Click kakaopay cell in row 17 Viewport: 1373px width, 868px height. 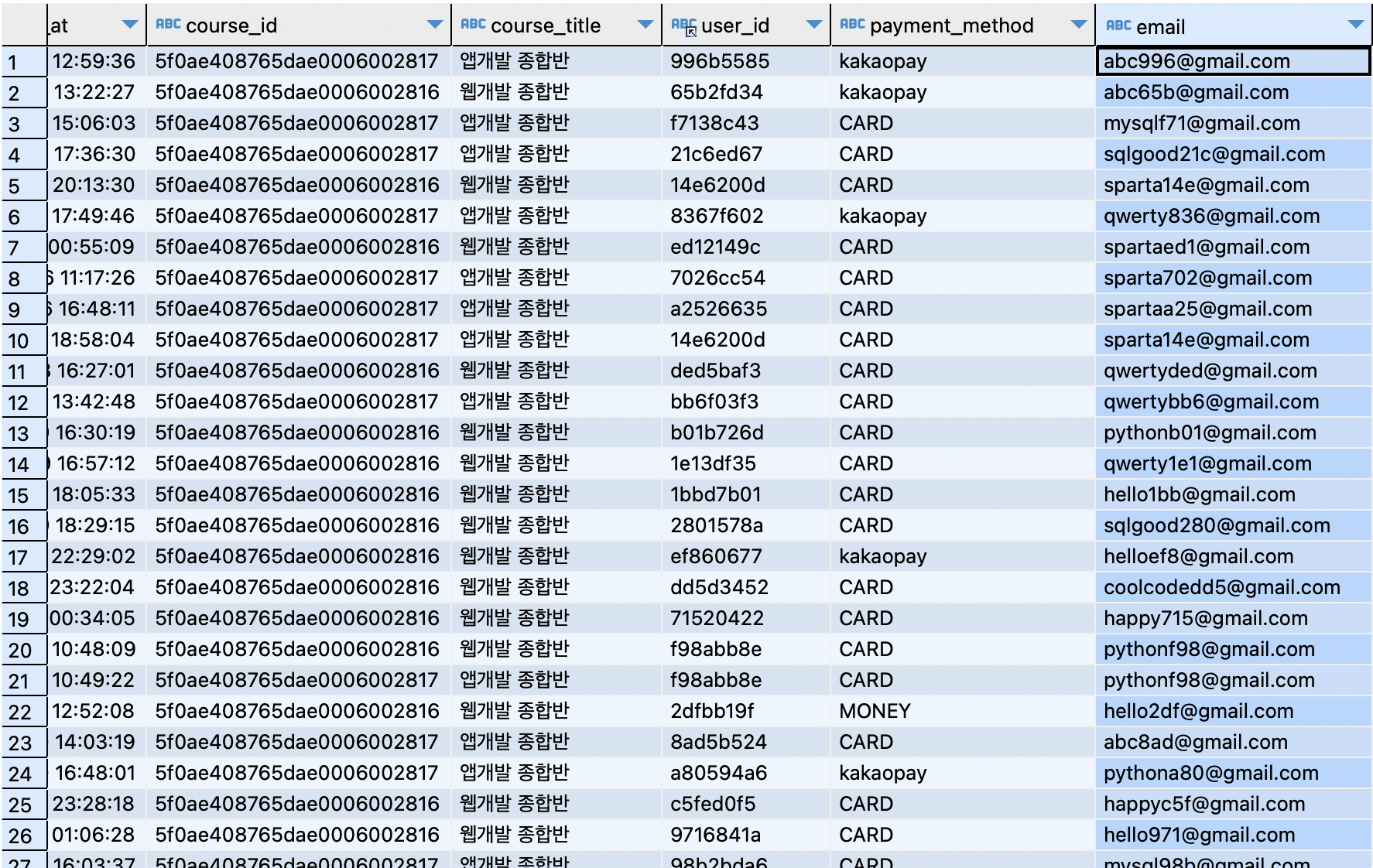point(963,556)
